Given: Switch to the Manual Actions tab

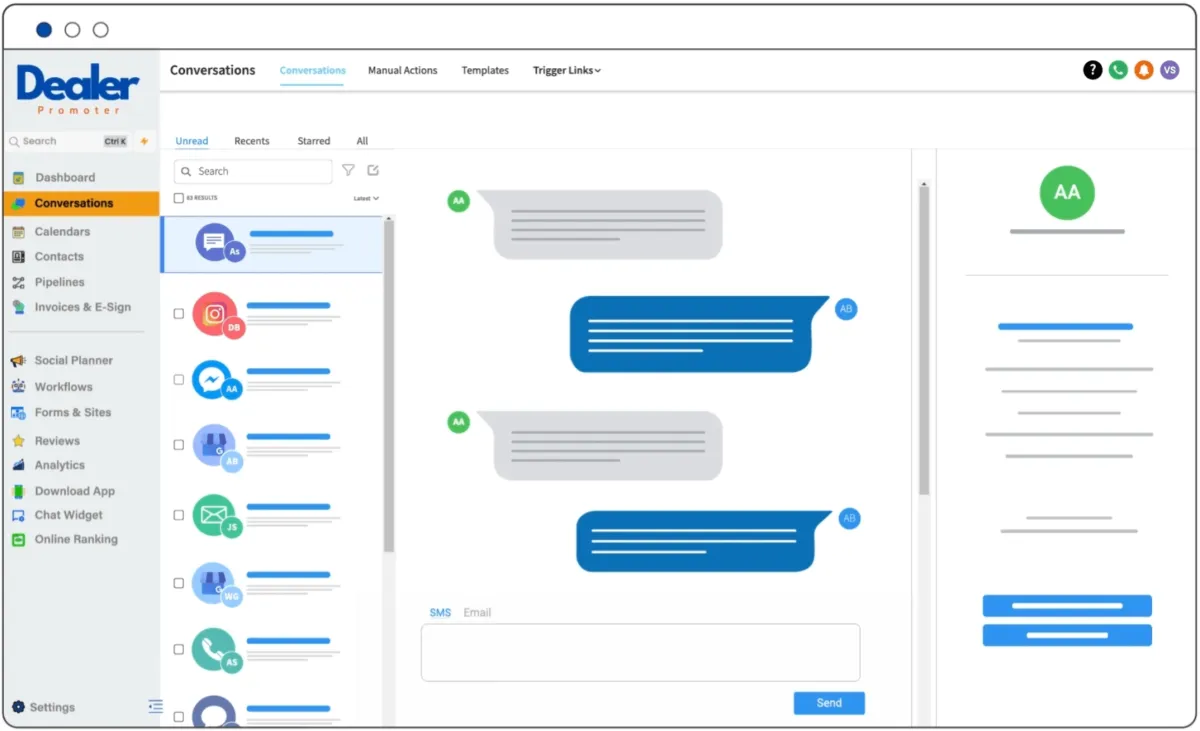Looking at the screenshot, I should click(x=403, y=70).
